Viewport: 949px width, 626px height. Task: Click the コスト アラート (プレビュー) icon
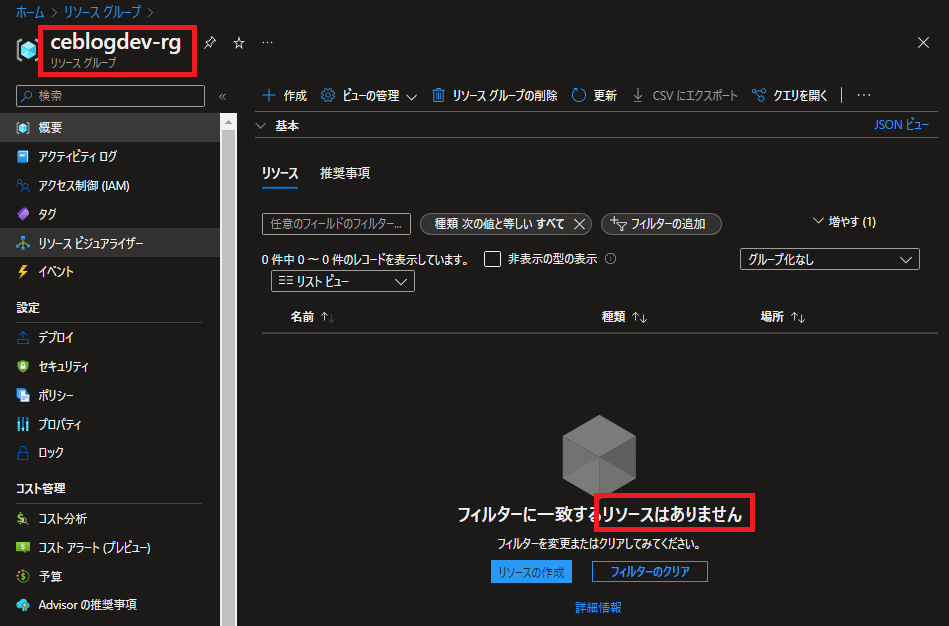click(x=23, y=547)
